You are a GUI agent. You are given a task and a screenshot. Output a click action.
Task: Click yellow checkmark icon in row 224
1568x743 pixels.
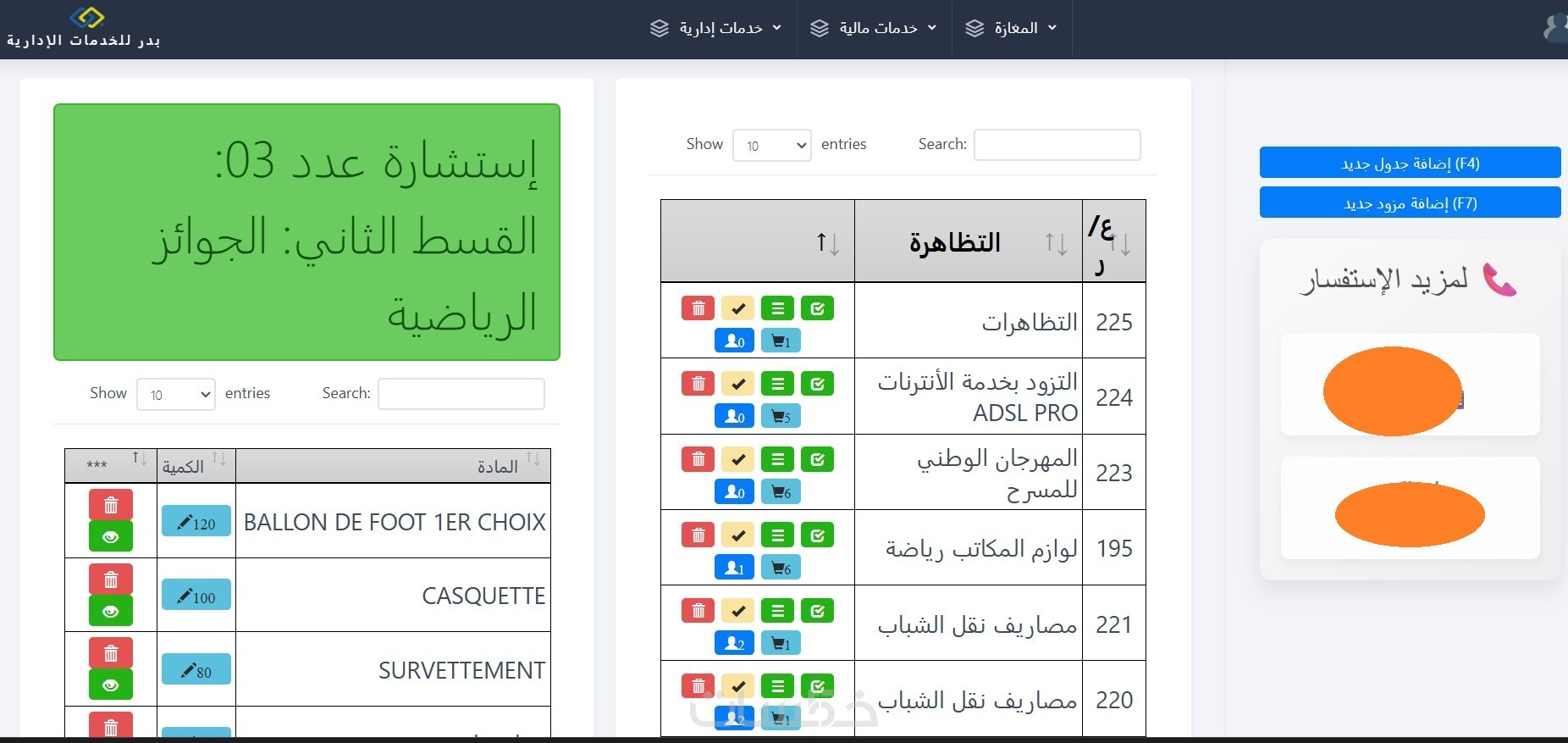coord(738,384)
